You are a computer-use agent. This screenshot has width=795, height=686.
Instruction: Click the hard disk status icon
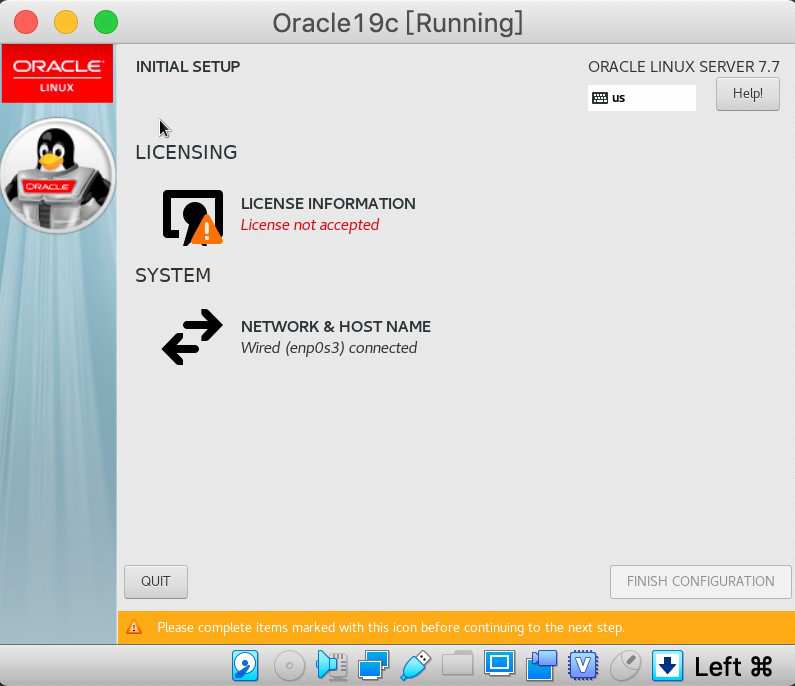point(245,665)
